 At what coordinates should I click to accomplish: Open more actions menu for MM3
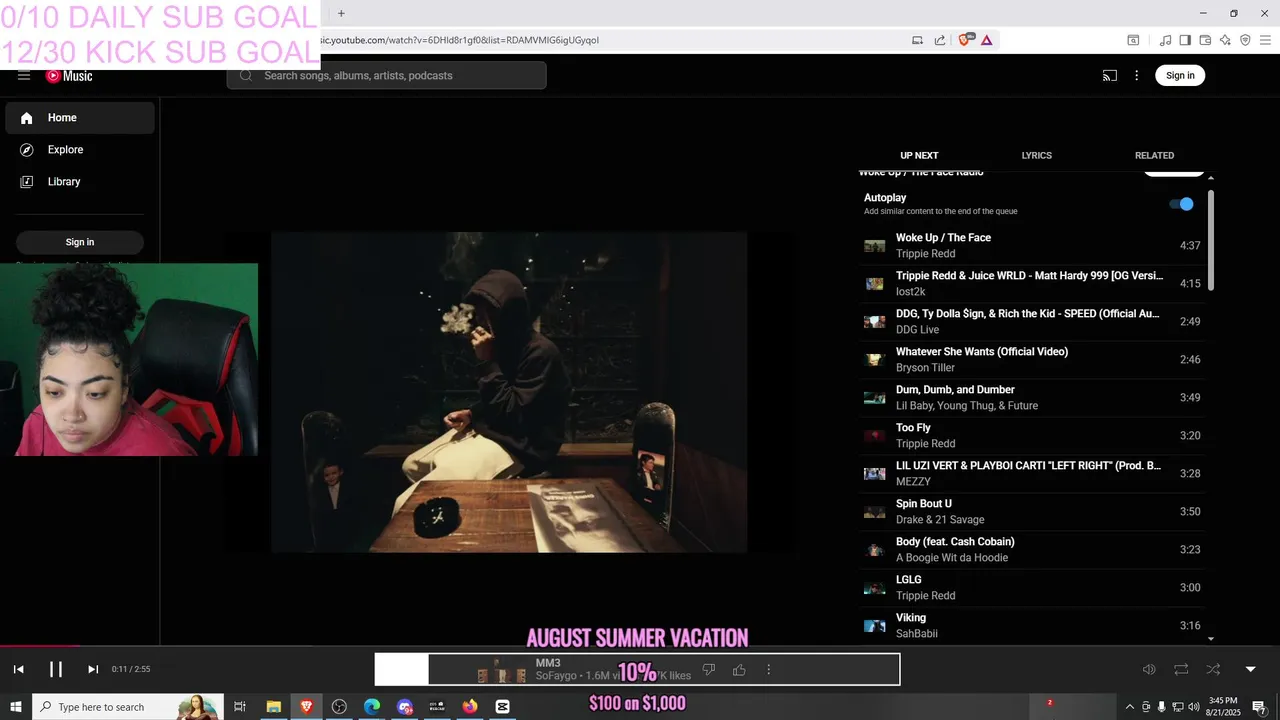[x=768, y=670]
